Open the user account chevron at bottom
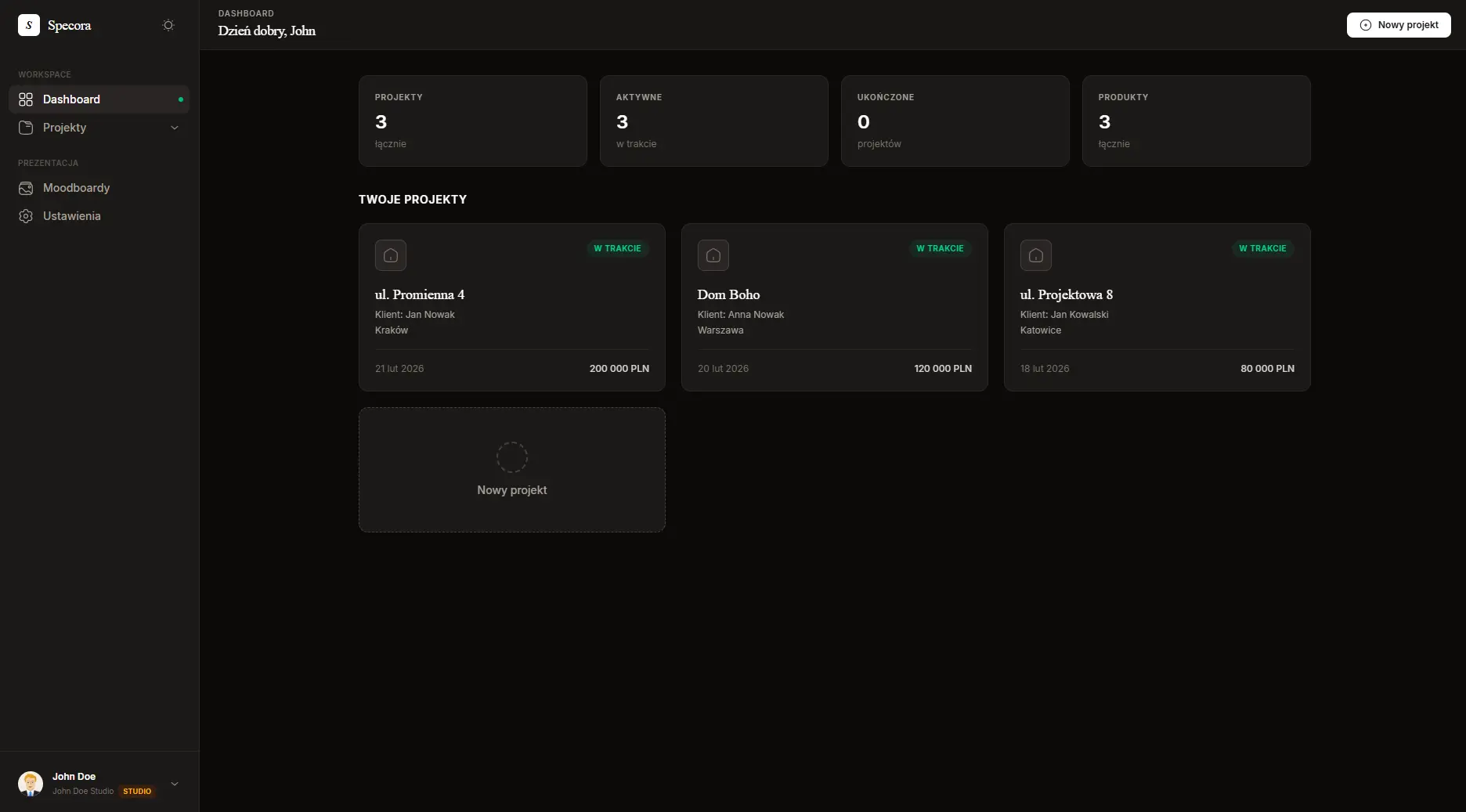Viewport: 1466px width, 812px height. (x=175, y=784)
